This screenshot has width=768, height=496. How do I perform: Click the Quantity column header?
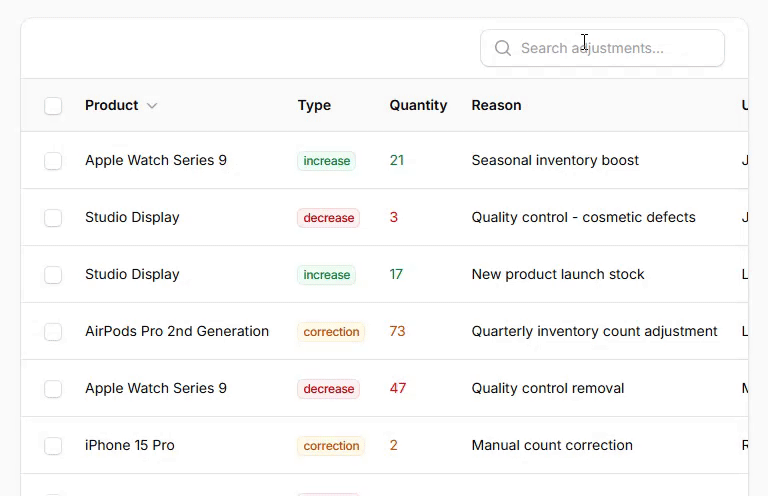418,105
